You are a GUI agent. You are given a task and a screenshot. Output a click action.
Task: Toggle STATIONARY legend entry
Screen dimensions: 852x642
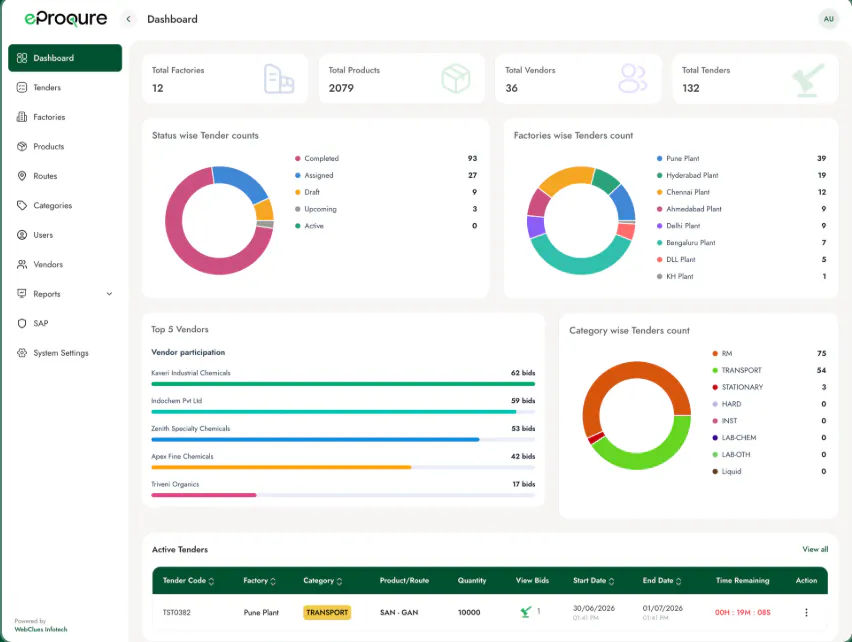737,387
